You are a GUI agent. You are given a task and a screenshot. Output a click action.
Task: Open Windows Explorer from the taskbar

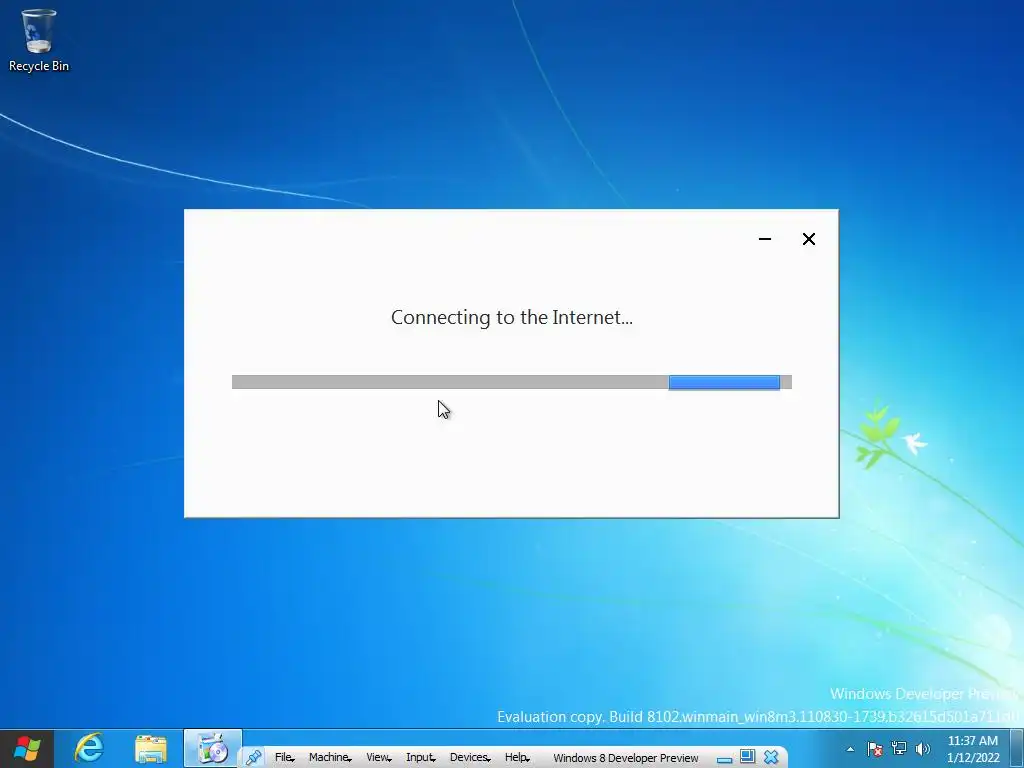point(151,748)
